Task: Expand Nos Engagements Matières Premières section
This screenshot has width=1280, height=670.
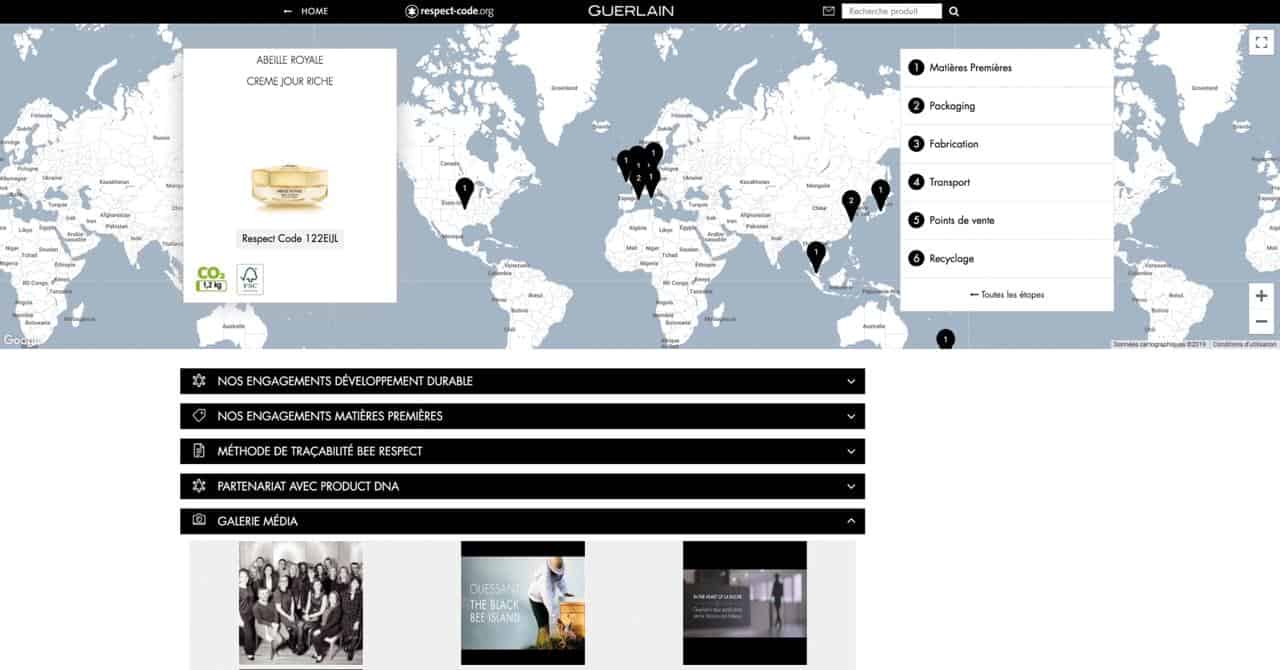Action: (522, 416)
